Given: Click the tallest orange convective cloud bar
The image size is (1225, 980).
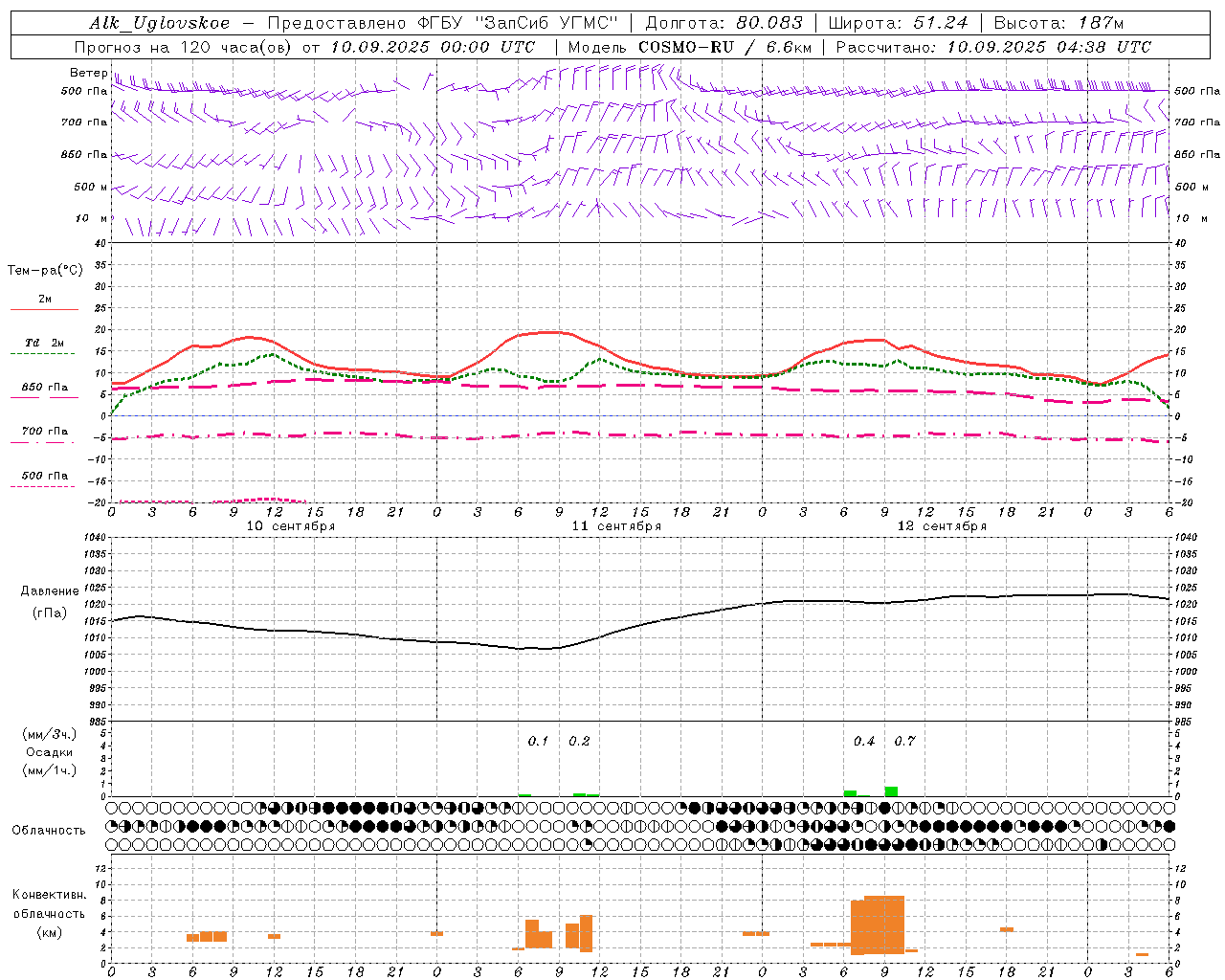Looking at the screenshot, I should [884, 924].
